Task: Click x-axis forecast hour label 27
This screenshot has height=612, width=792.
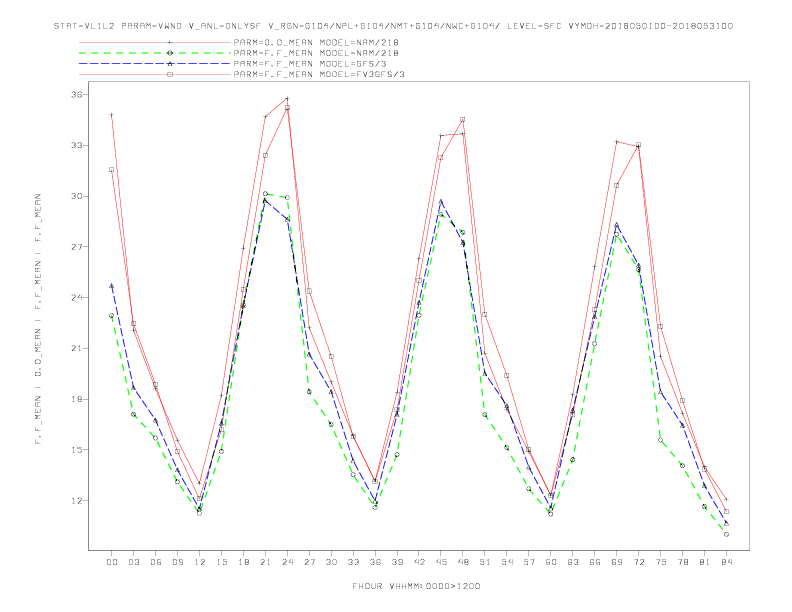Action: point(309,562)
